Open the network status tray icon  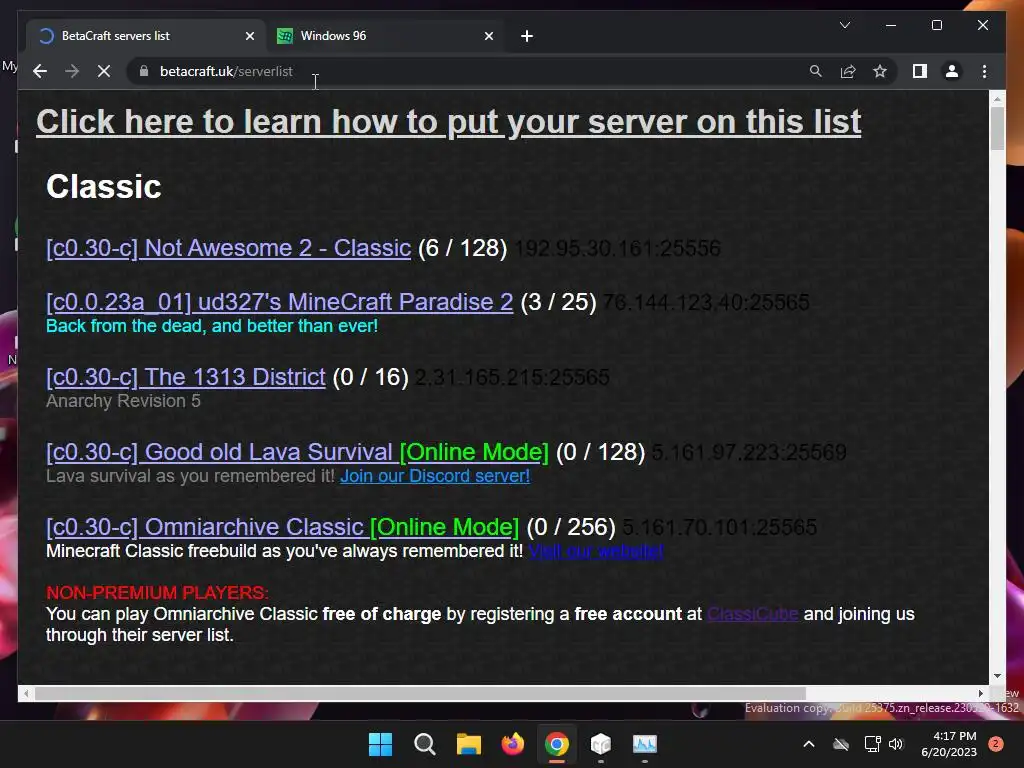872,744
